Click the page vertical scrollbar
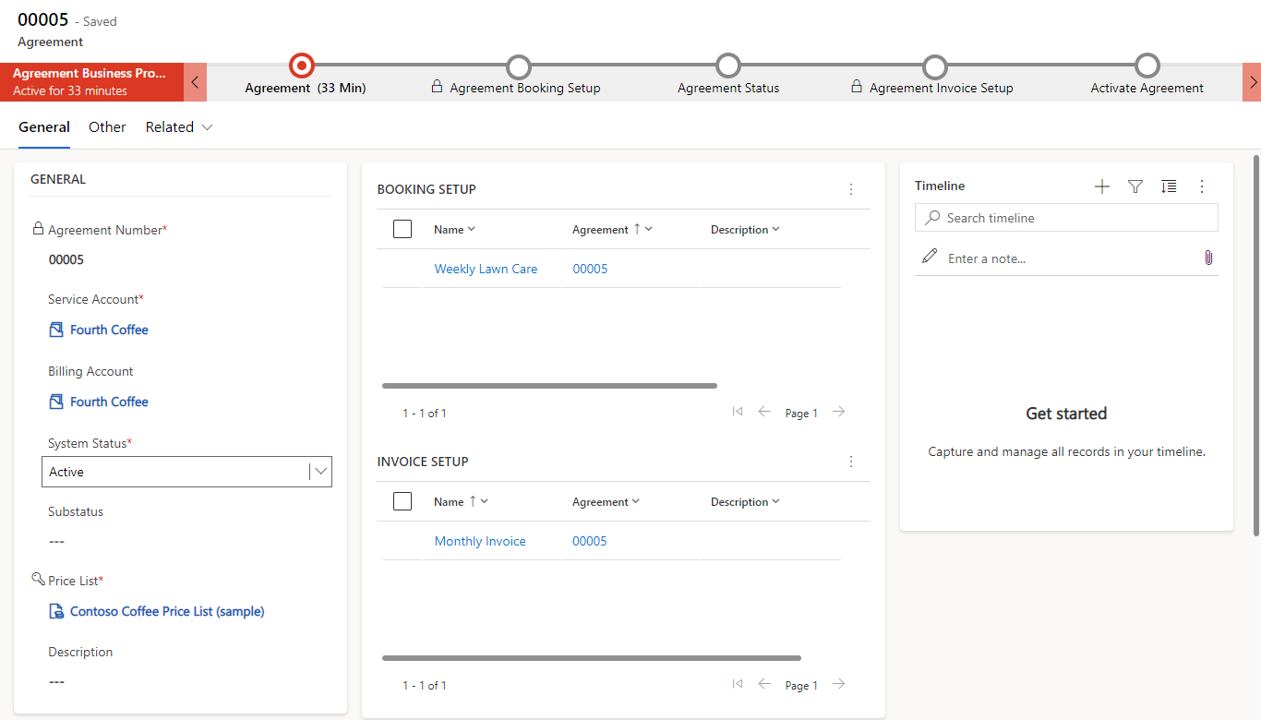Screen dimensions: 1261x720 click(x=1256, y=345)
